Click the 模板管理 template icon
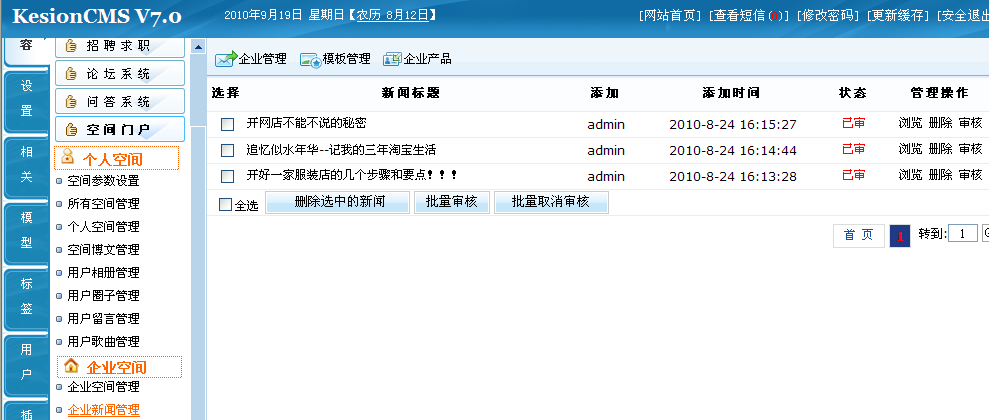The height and width of the screenshot is (420, 989). coord(311,60)
